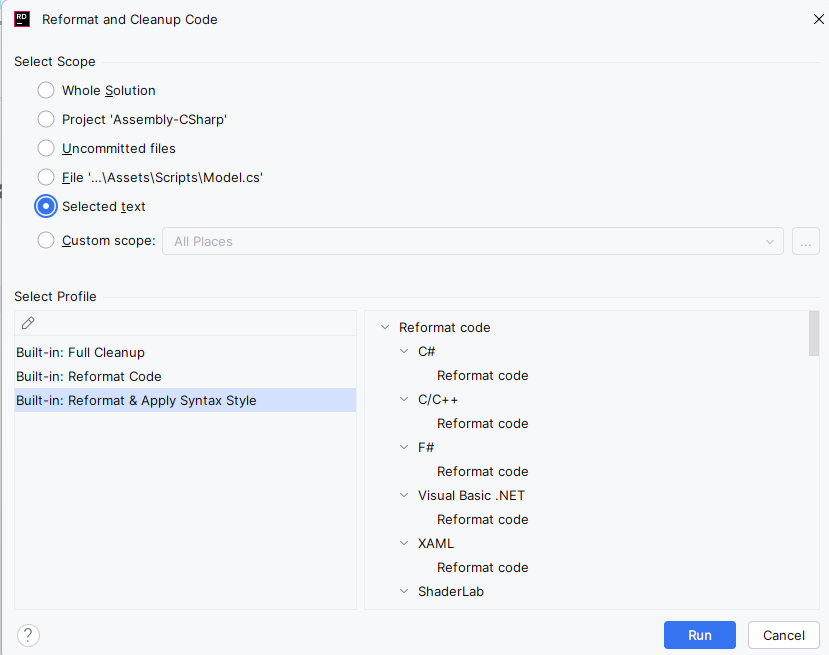Image resolution: width=829 pixels, height=655 pixels.
Task: Select the Whole Solution scope
Action: coord(45,90)
